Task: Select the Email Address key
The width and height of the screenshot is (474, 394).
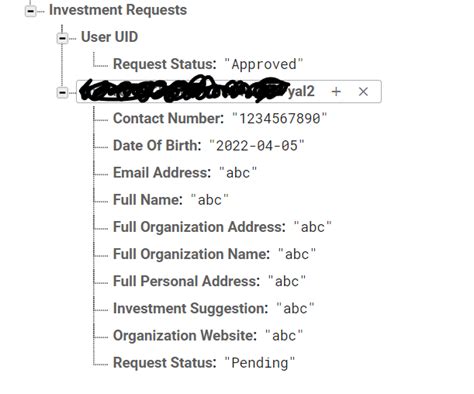Action: coord(162,173)
